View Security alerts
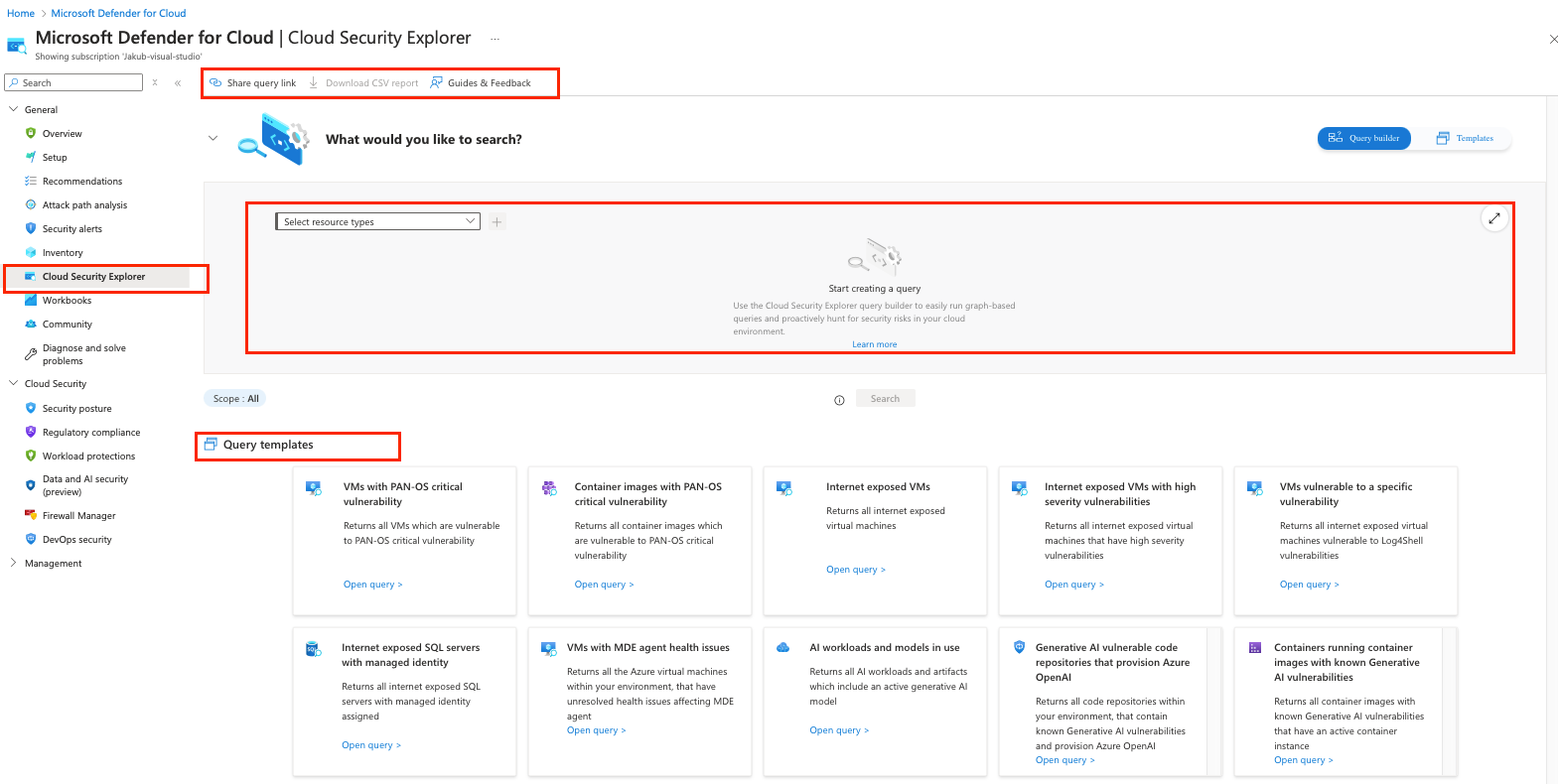This screenshot has height=784, width=1558. (x=71, y=229)
